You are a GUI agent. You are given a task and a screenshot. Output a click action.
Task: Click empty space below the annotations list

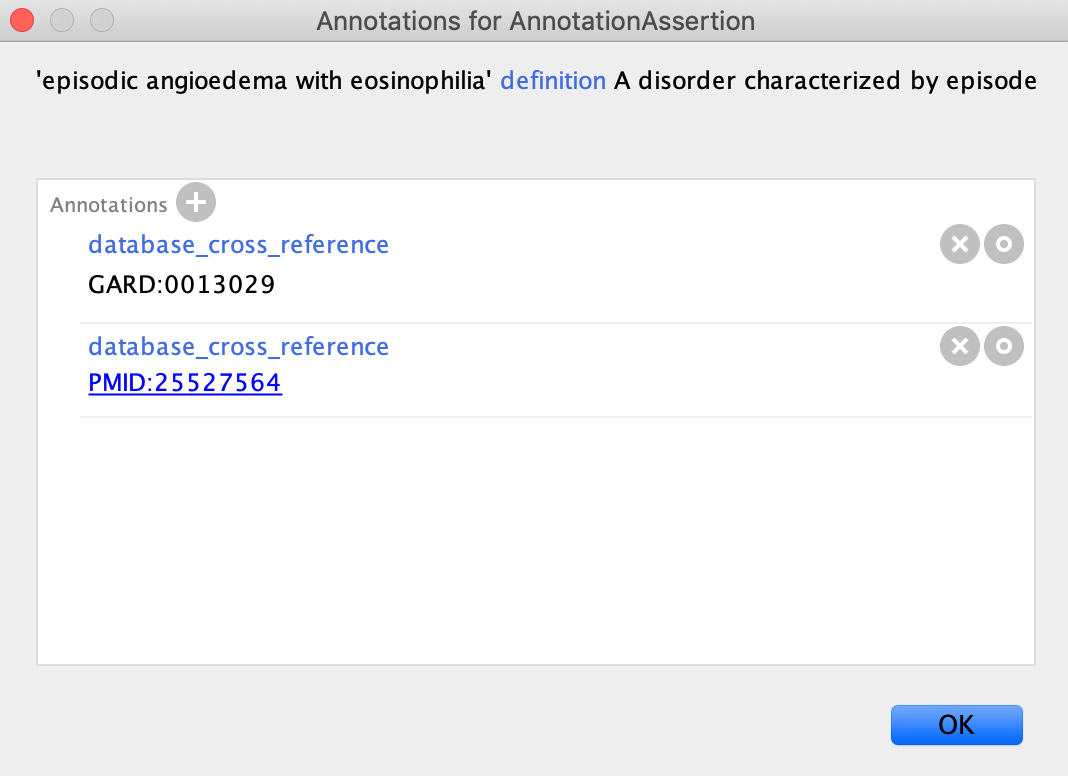click(x=535, y=538)
